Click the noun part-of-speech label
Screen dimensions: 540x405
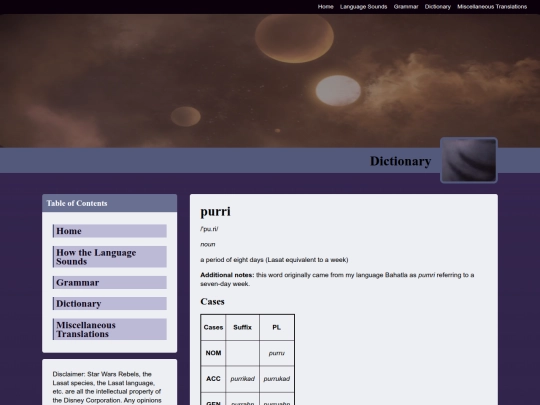[208, 244]
